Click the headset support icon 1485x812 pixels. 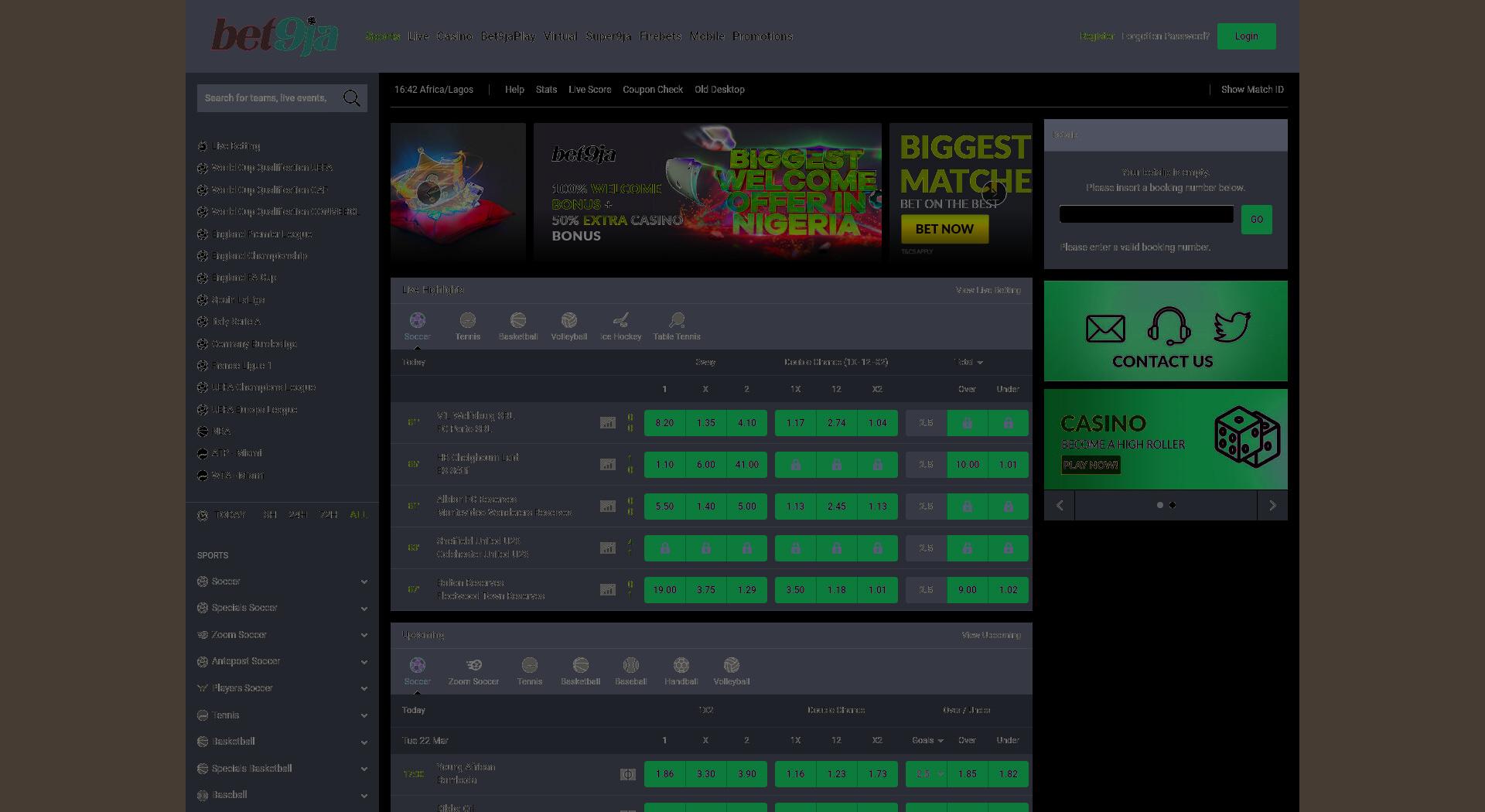tap(1169, 326)
